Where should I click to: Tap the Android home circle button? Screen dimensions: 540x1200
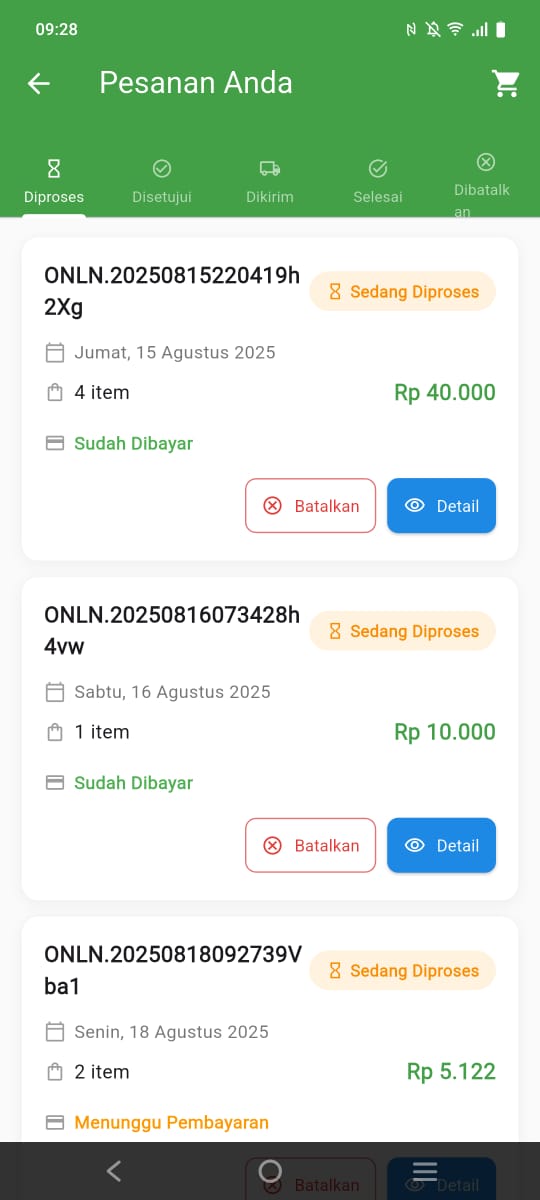(270, 1171)
